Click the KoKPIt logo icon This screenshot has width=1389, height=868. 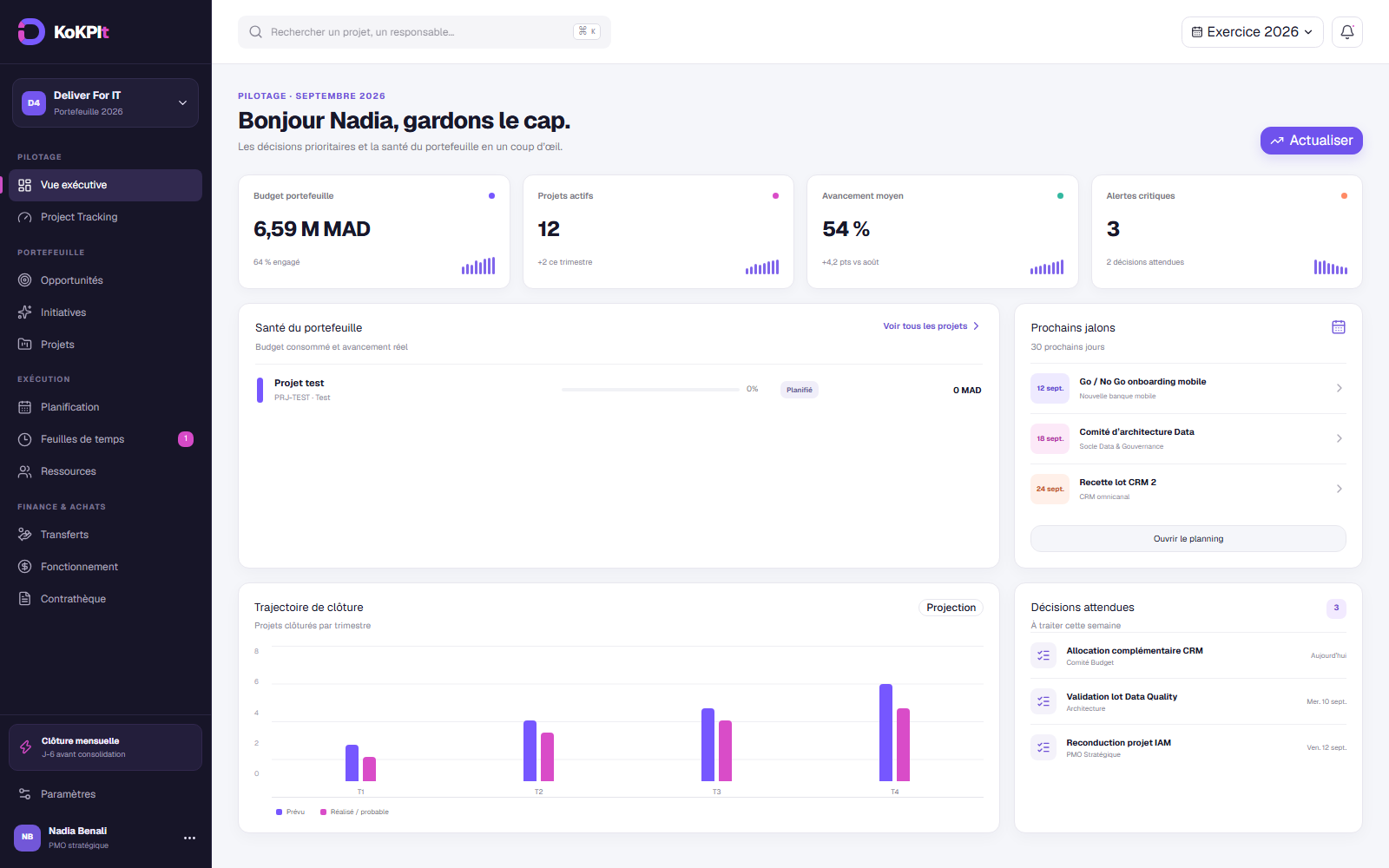tap(31, 32)
